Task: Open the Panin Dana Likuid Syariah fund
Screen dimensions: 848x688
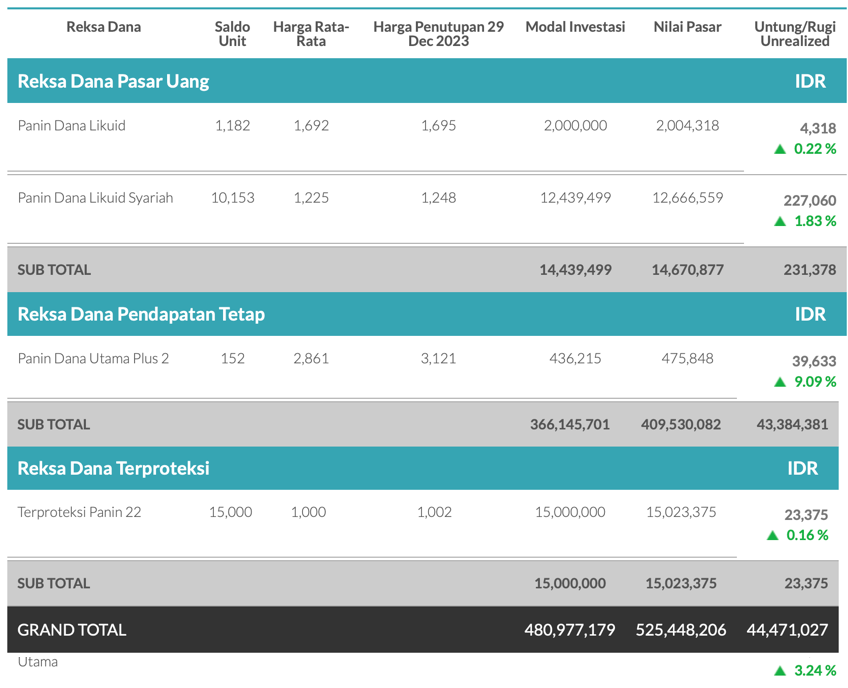Action: tap(95, 198)
